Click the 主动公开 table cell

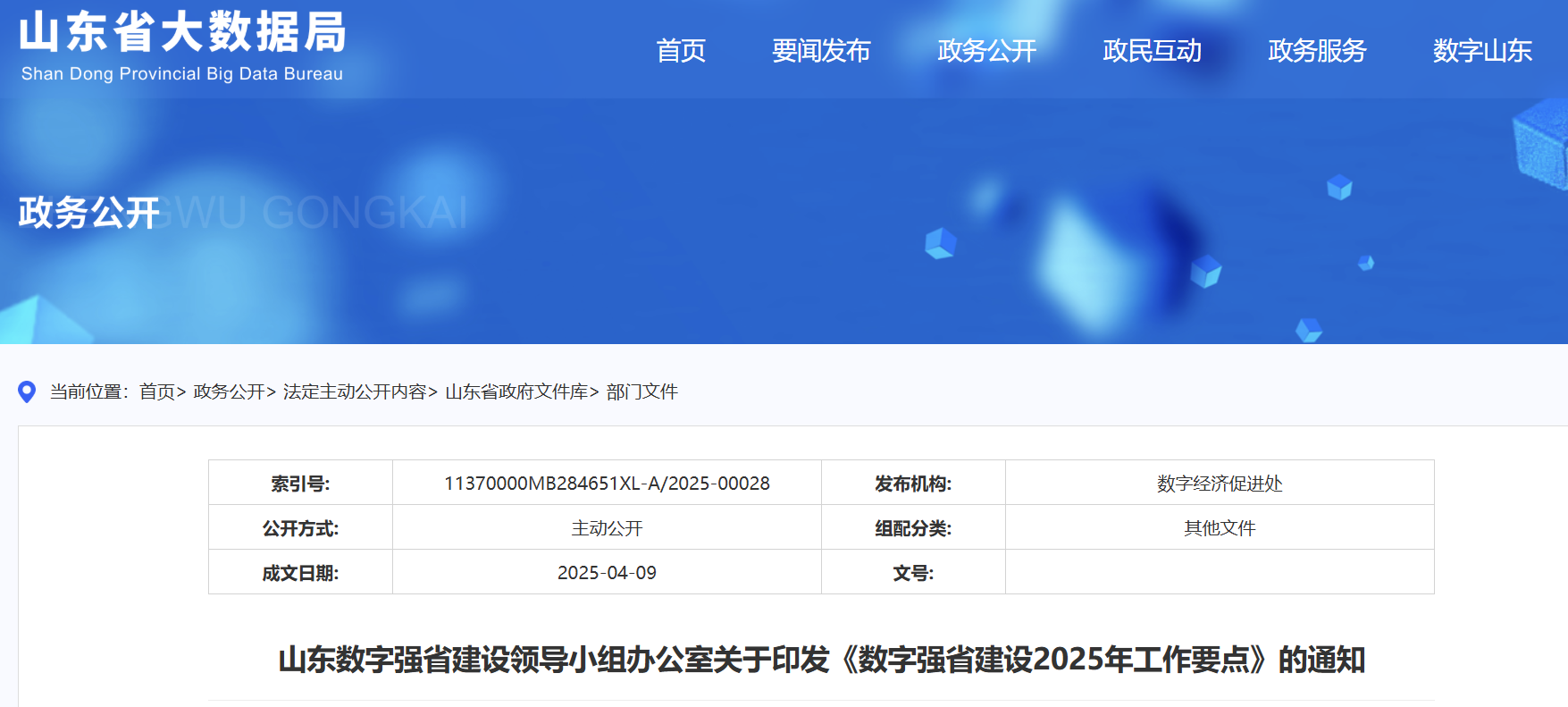(607, 528)
